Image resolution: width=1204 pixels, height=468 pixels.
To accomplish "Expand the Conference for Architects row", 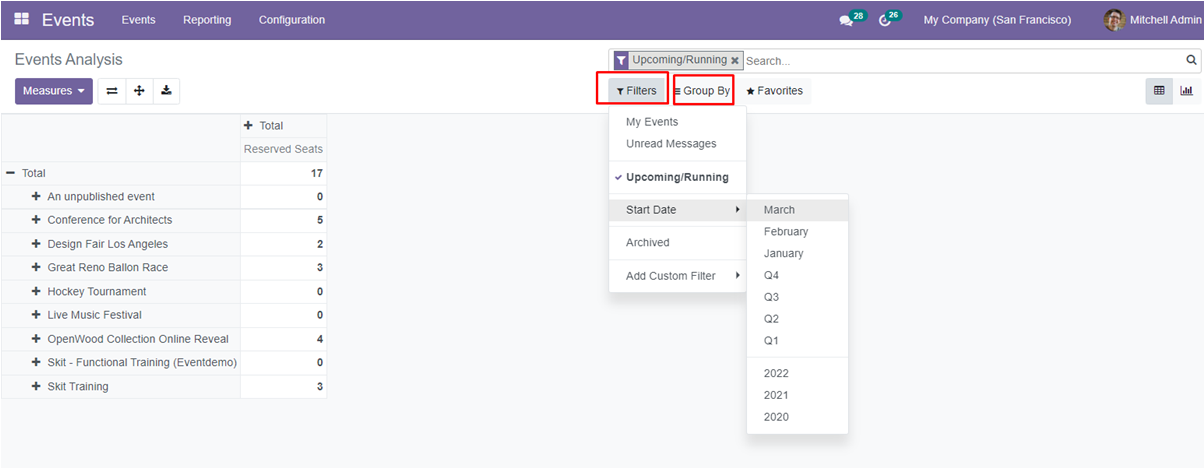I will [36, 220].
